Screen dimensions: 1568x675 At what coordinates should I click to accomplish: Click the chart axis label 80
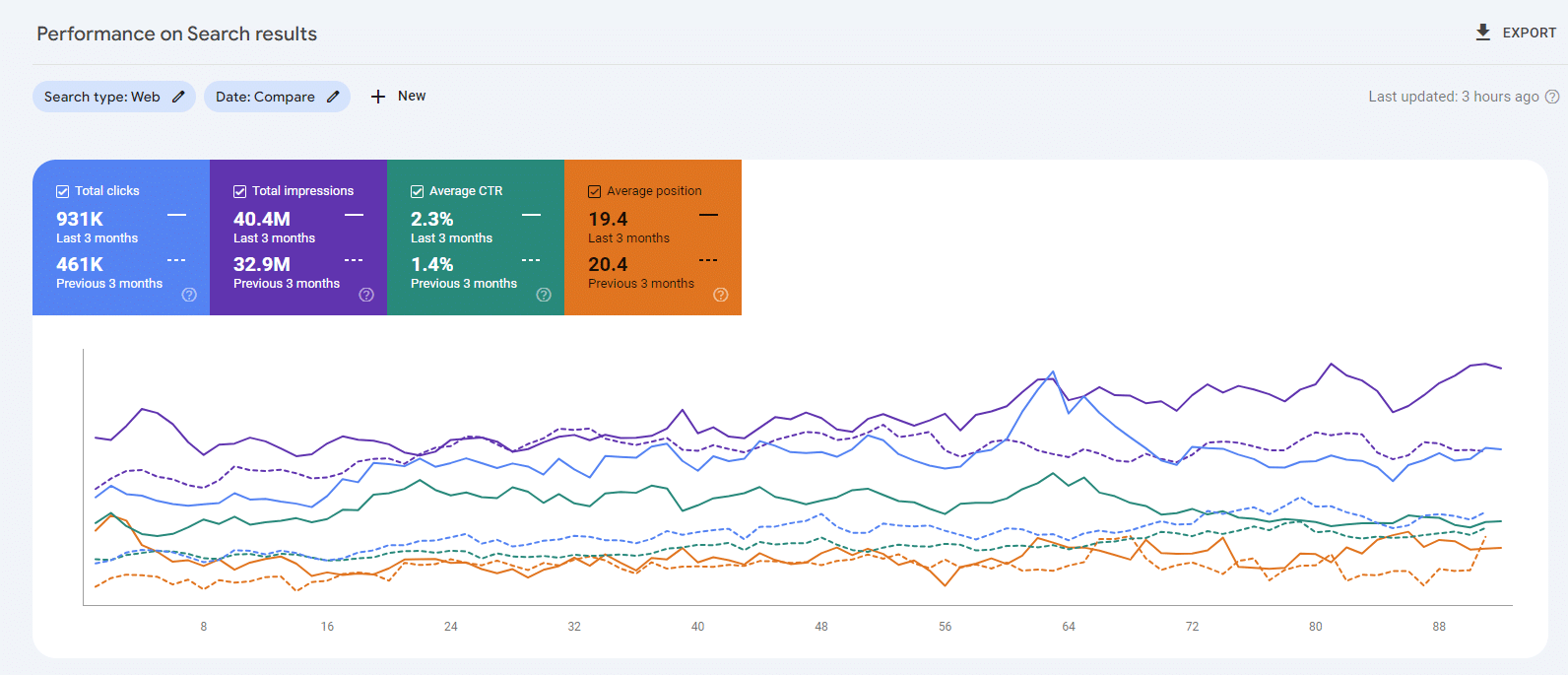(1316, 627)
